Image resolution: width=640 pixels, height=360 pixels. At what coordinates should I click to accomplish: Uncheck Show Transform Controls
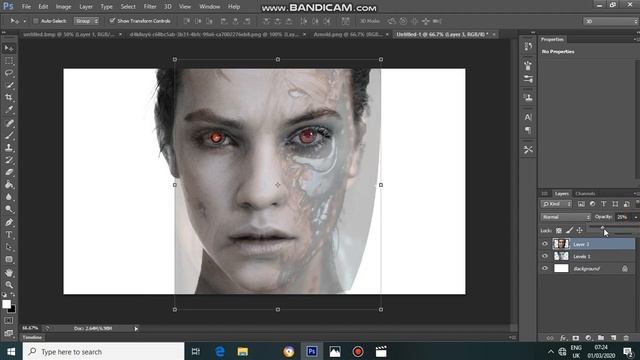pos(112,21)
